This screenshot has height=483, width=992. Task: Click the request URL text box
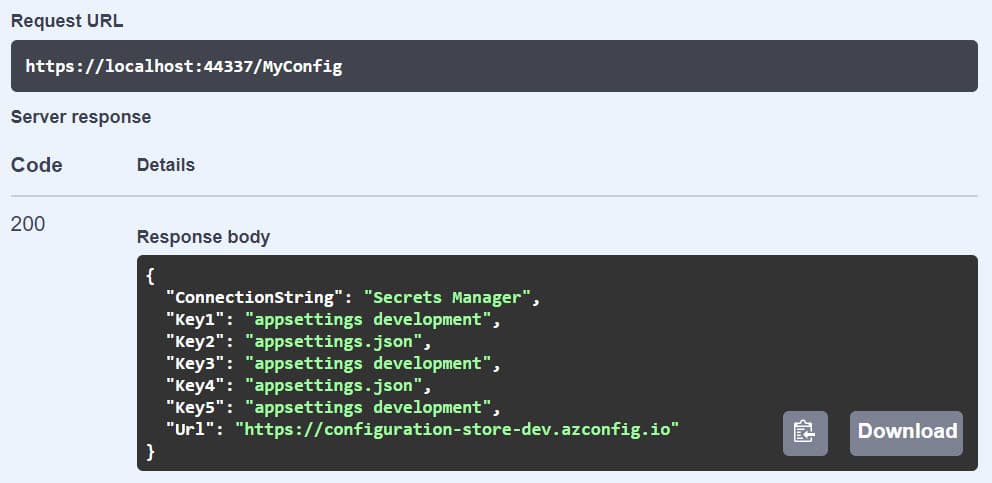pyautogui.click(x=494, y=66)
